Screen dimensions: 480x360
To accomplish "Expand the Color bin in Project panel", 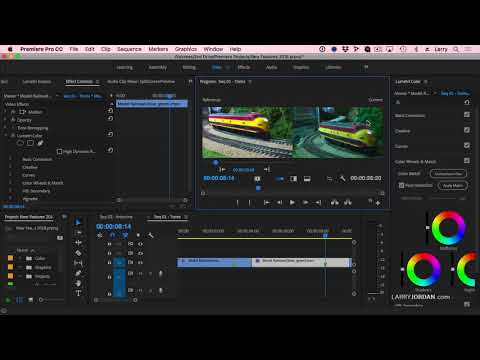I will (20, 258).
